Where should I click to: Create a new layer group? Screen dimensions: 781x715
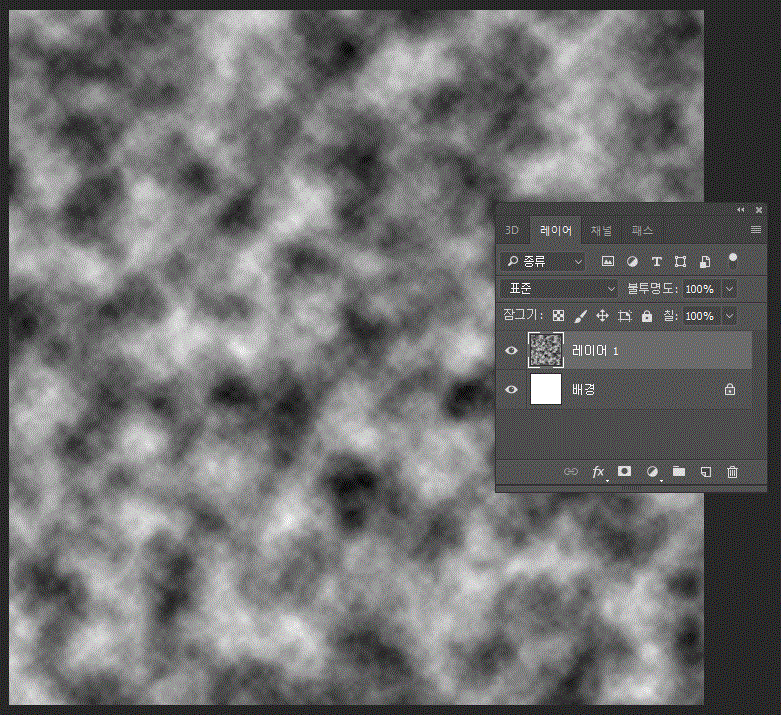679,471
